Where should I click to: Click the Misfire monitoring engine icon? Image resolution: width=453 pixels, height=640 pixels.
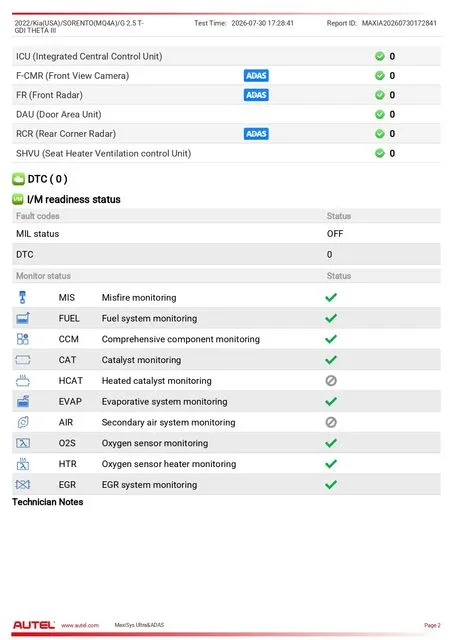(x=23, y=297)
